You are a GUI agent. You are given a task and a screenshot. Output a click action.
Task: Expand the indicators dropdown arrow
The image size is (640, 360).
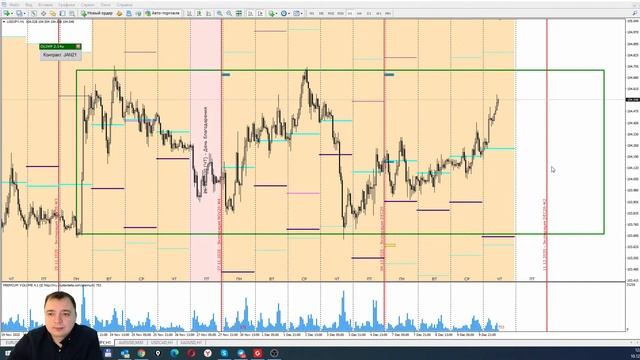point(276,13)
